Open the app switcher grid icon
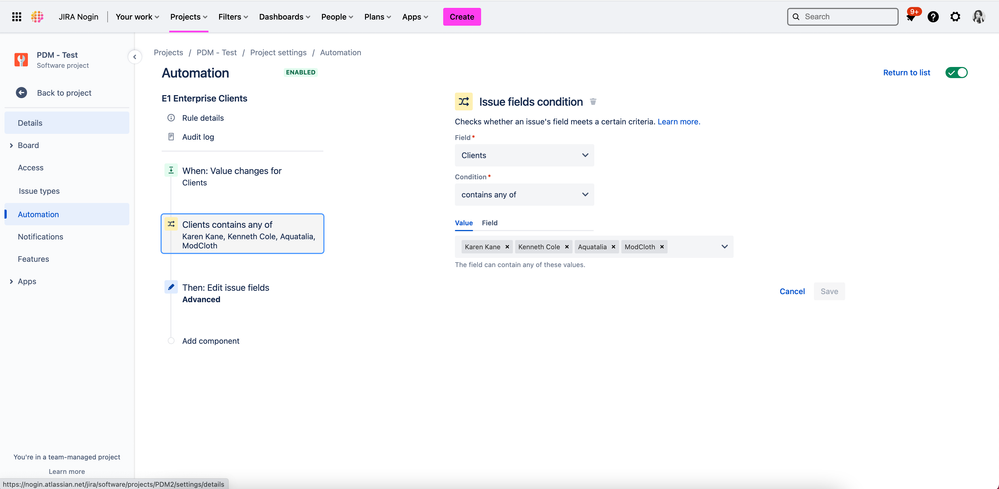Viewport: 999px width, 489px height. coord(17,17)
